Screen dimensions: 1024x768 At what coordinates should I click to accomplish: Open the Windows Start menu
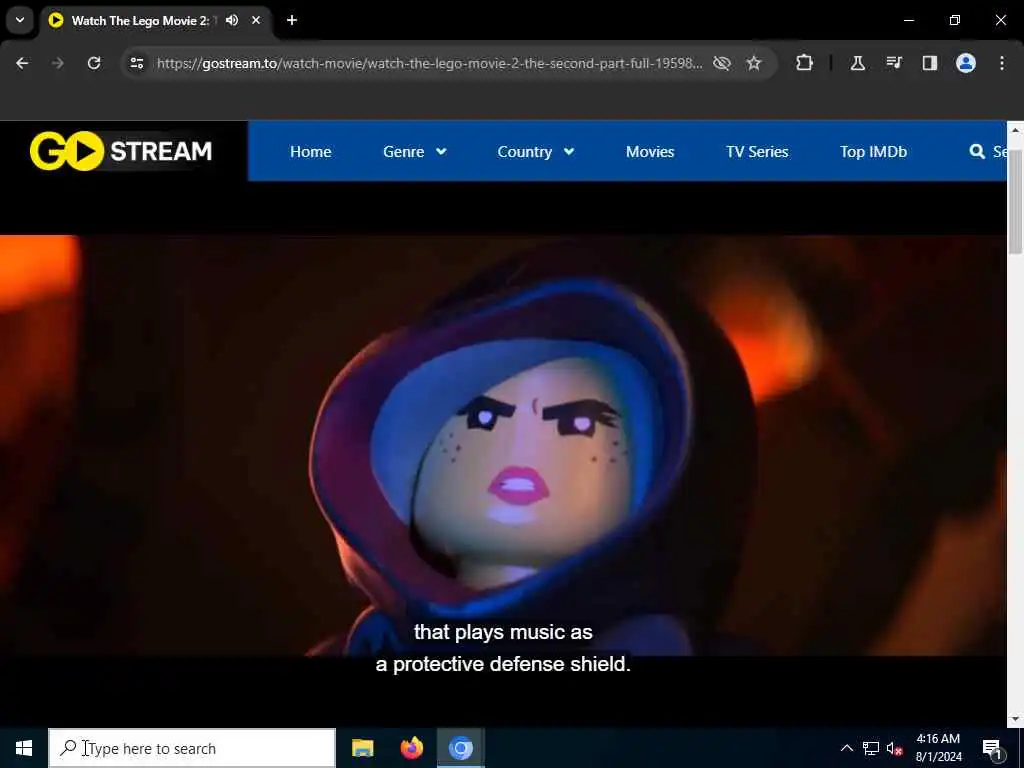(x=24, y=748)
